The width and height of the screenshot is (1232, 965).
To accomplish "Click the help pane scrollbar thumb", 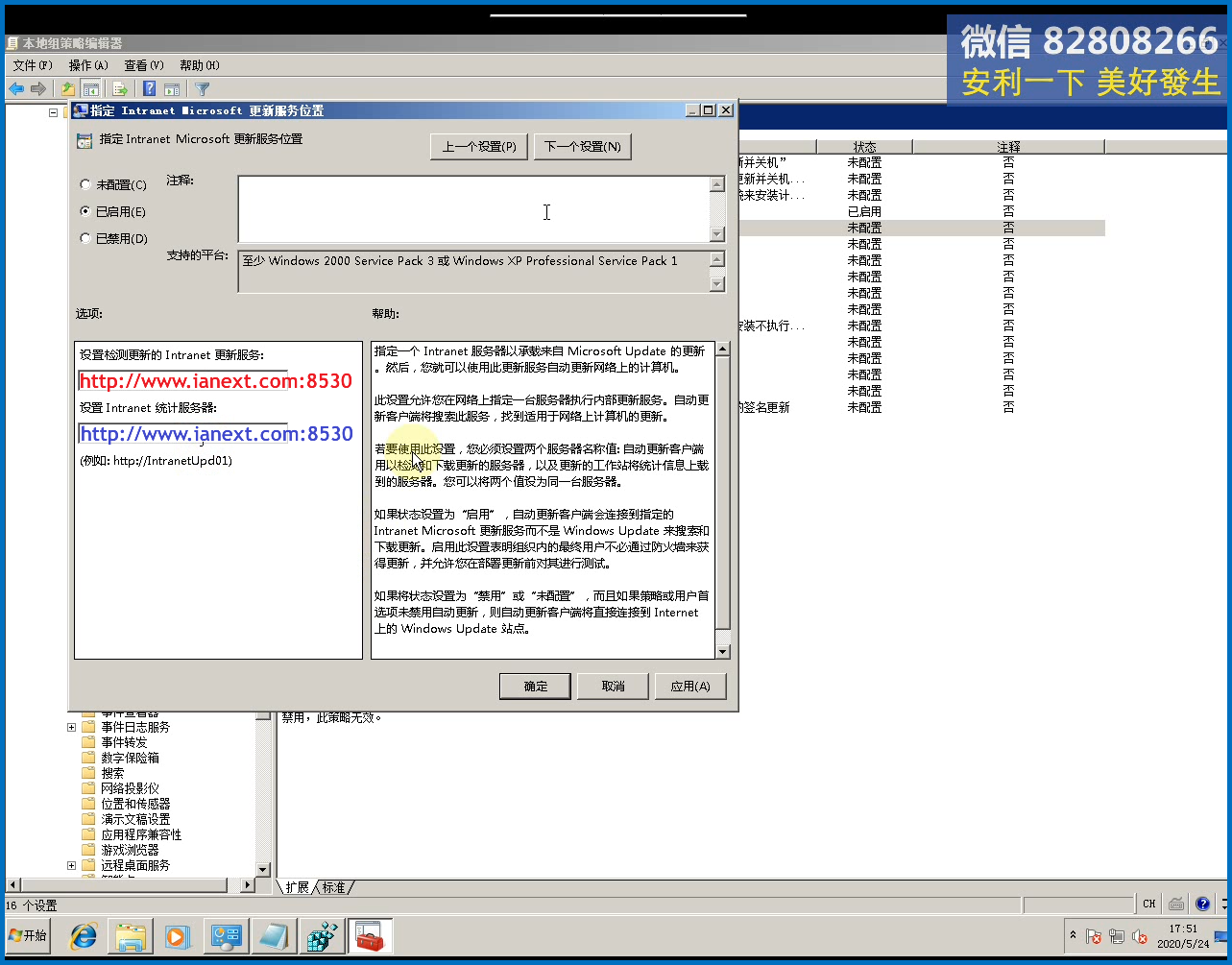I will [x=723, y=493].
